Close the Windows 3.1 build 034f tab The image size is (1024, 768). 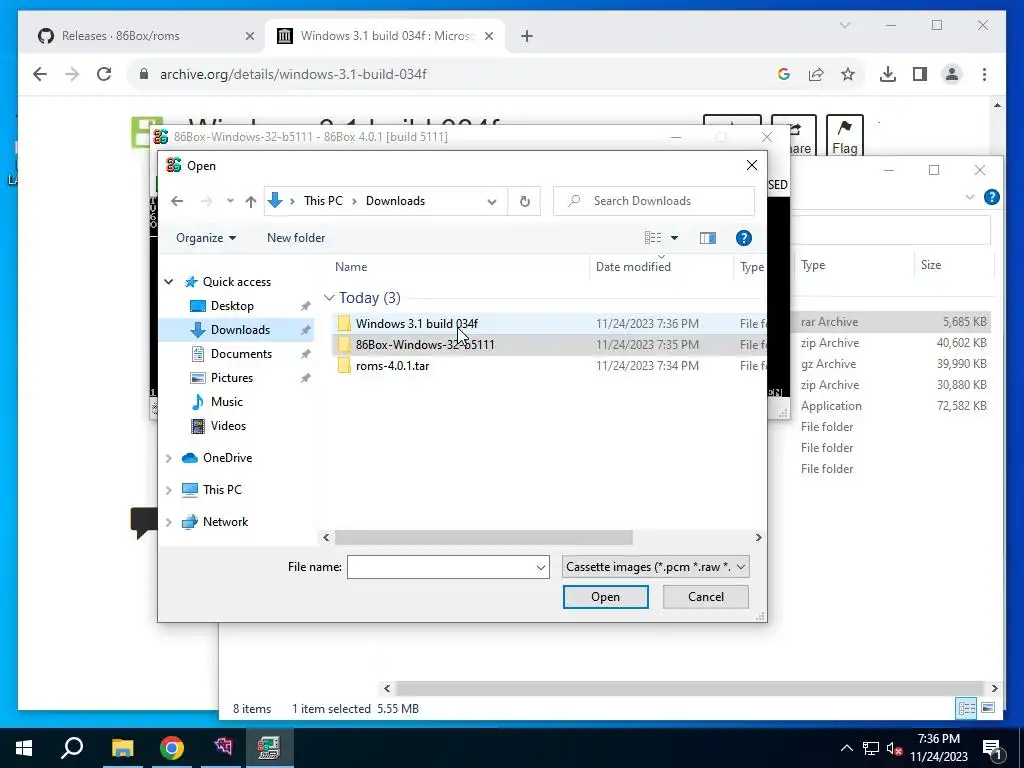[488, 37]
